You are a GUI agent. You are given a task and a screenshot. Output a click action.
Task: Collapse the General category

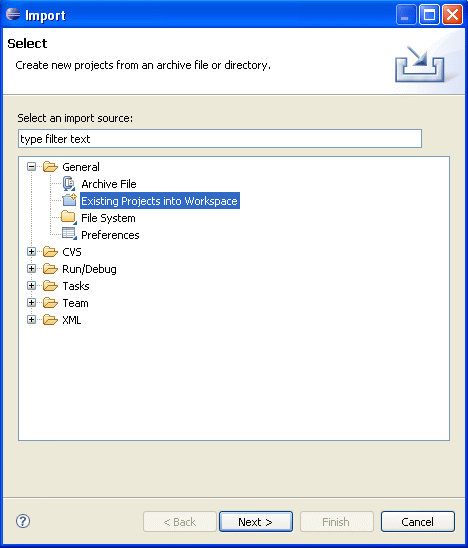[x=31, y=167]
